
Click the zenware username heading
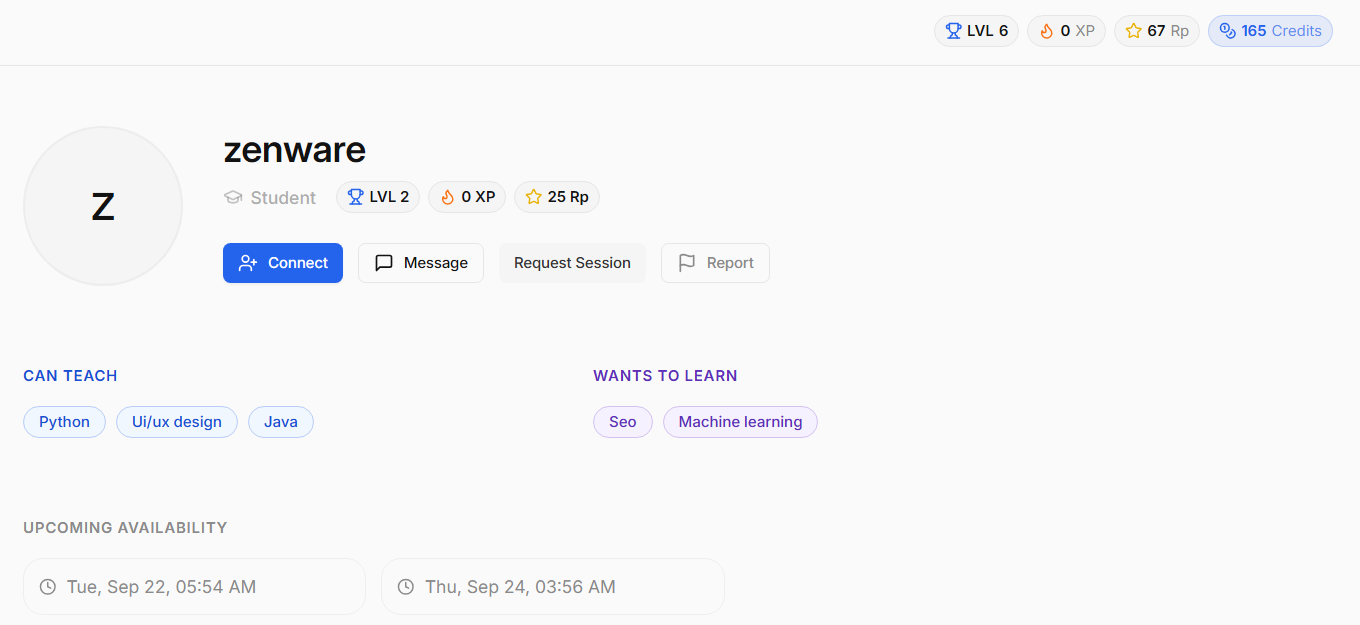tap(295, 150)
